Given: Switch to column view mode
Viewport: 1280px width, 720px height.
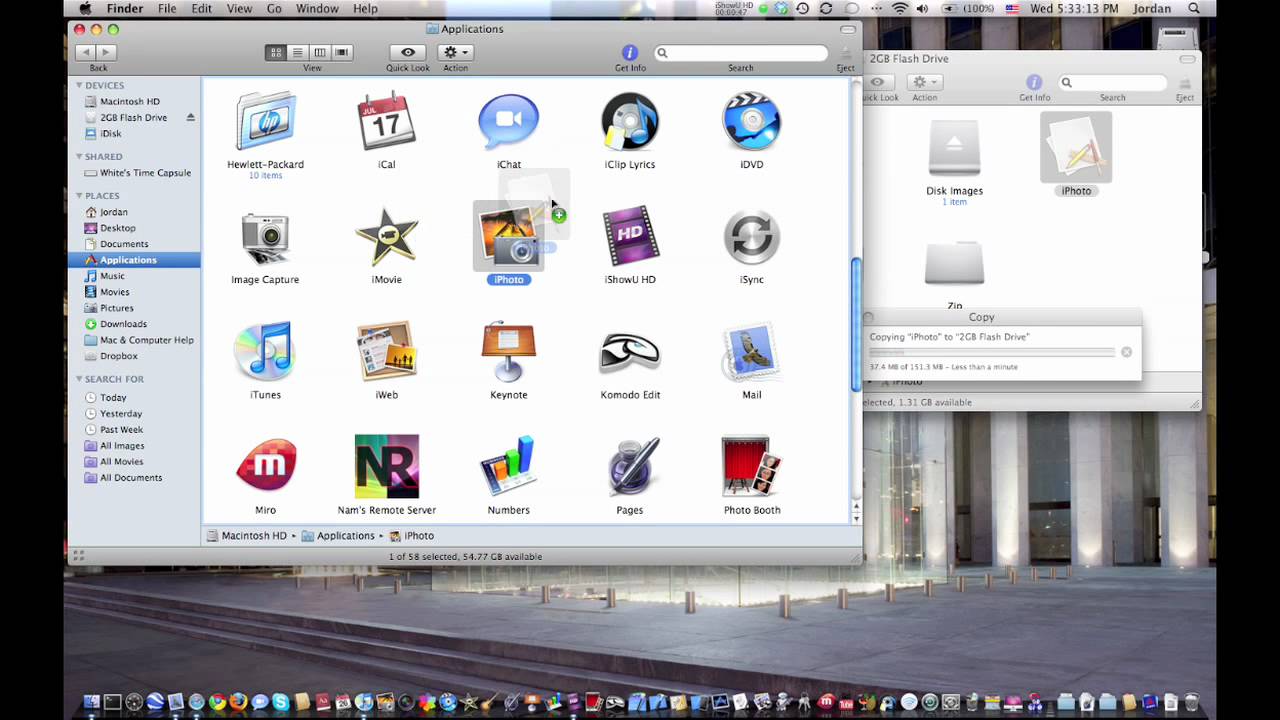Looking at the screenshot, I should tap(319, 52).
